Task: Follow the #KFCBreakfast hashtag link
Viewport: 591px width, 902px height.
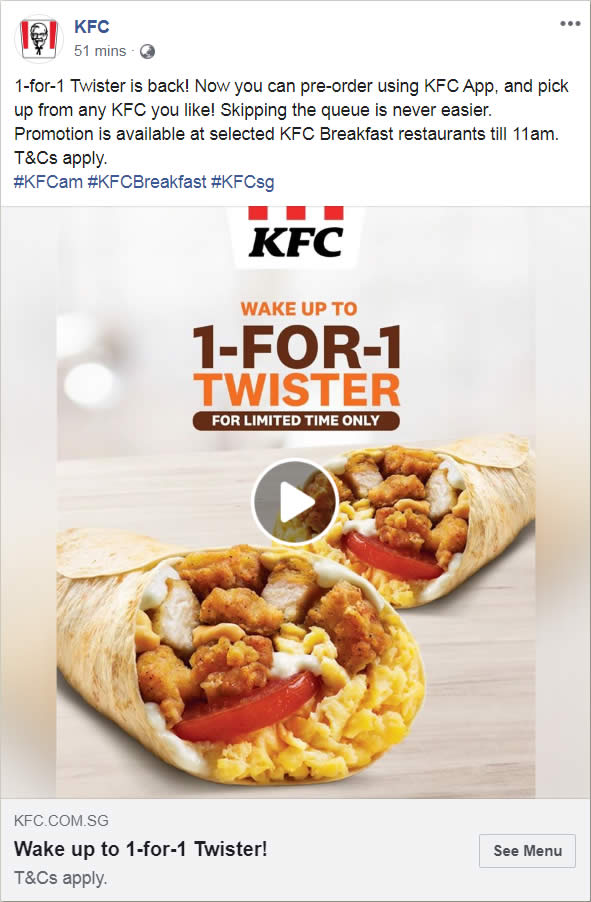Action: pyautogui.click(x=147, y=182)
